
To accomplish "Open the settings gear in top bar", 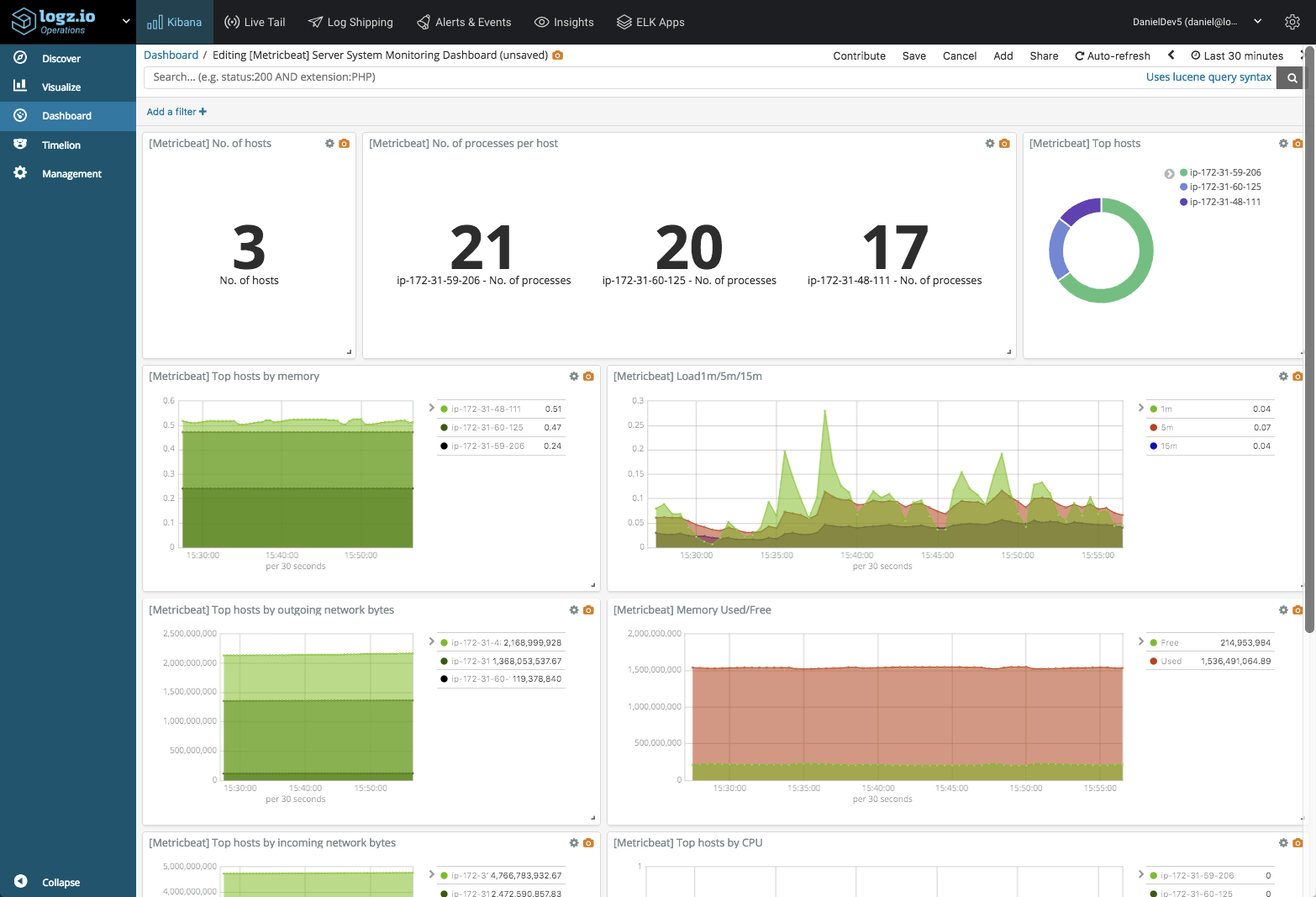I will tap(1292, 22).
